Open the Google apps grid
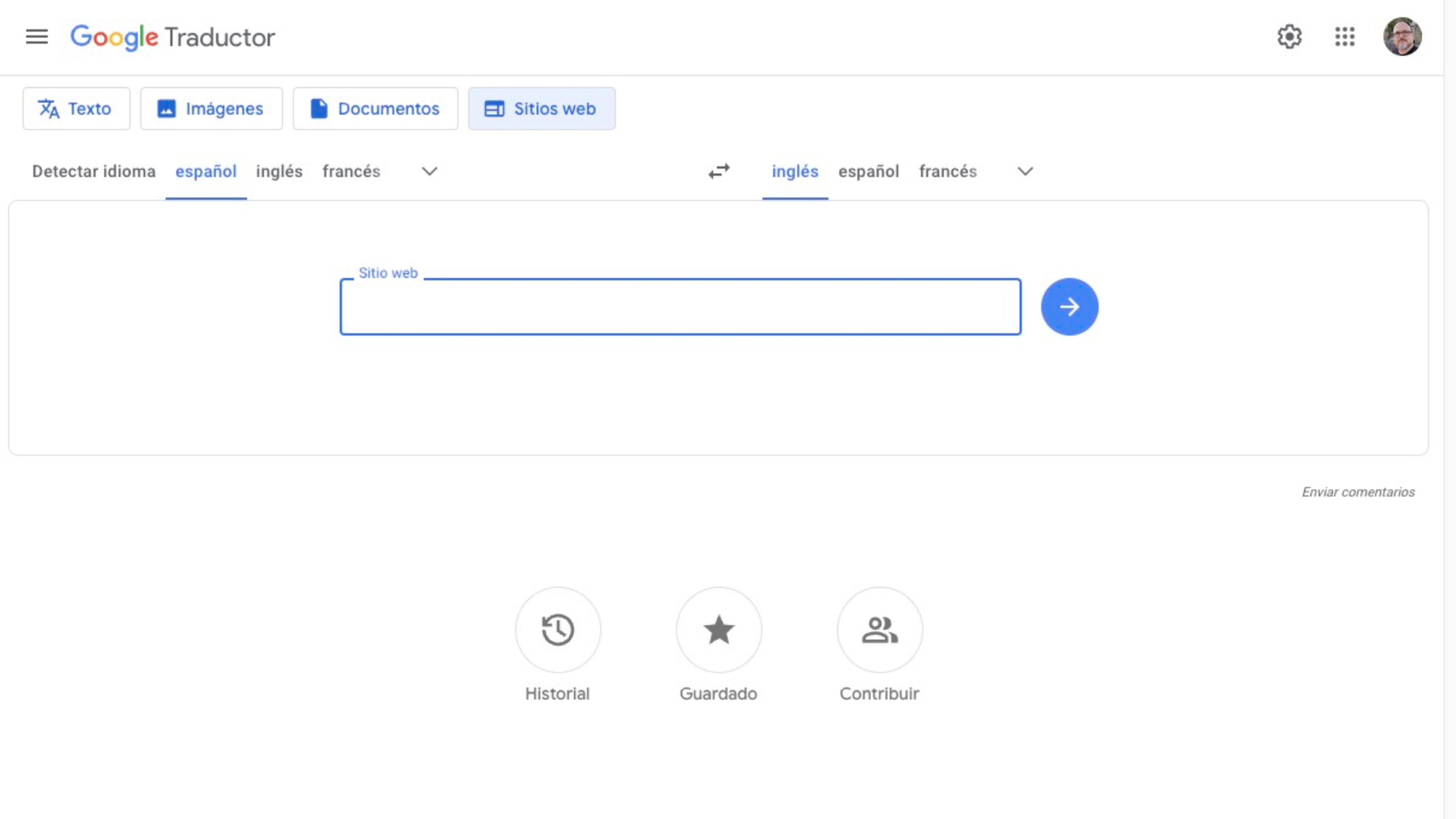The width and height of the screenshot is (1456, 819). (1345, 37)
